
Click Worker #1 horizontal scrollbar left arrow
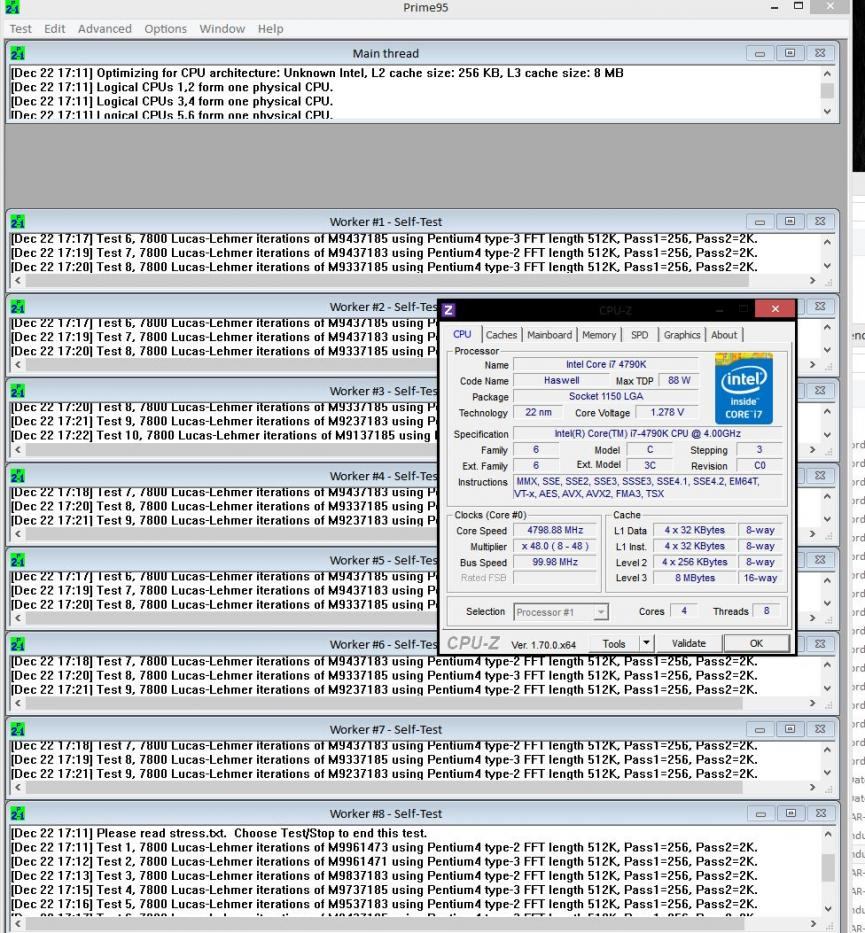(x=18, y=280)
